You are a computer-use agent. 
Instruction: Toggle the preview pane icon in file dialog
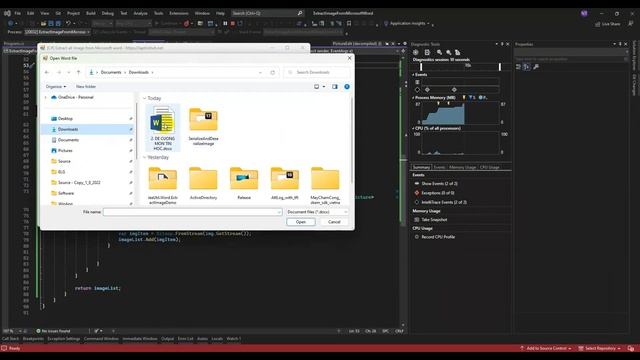click(x=335, y=87)
